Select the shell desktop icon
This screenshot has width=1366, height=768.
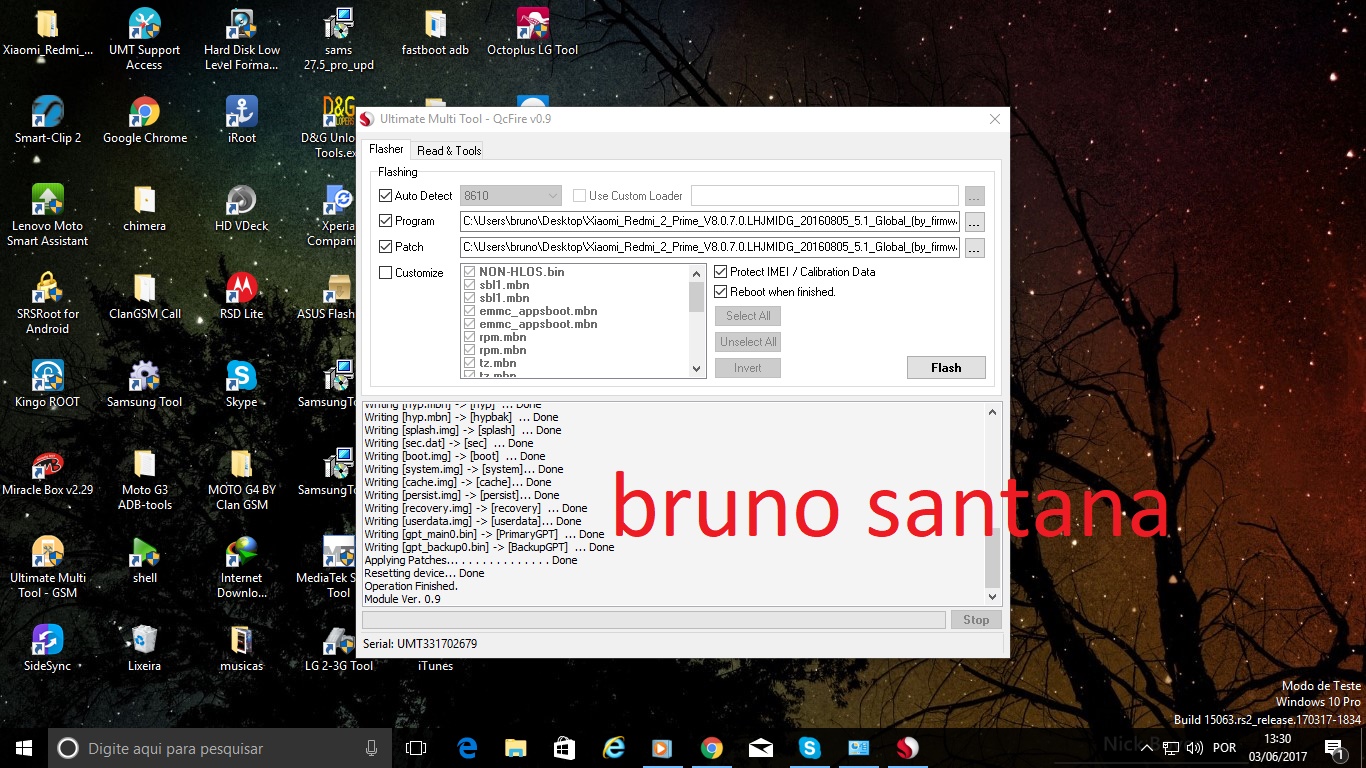click(145, 560)
